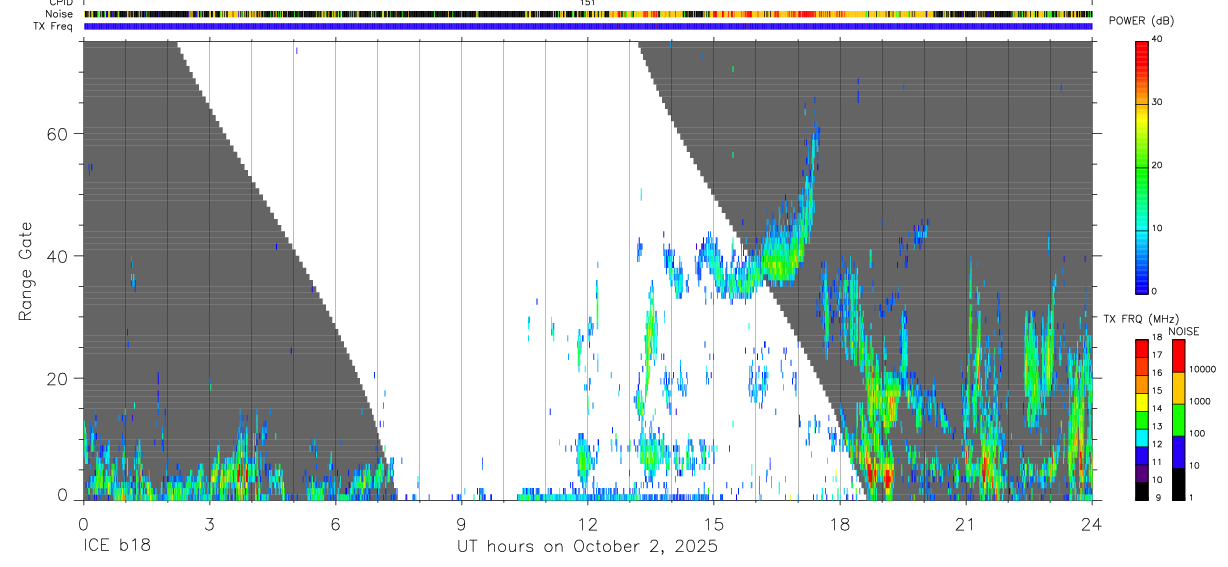The width and height of the screenshot is (1228, 567).
Task: Click the 'NOISE' legend title
Action: (1182, 331)
